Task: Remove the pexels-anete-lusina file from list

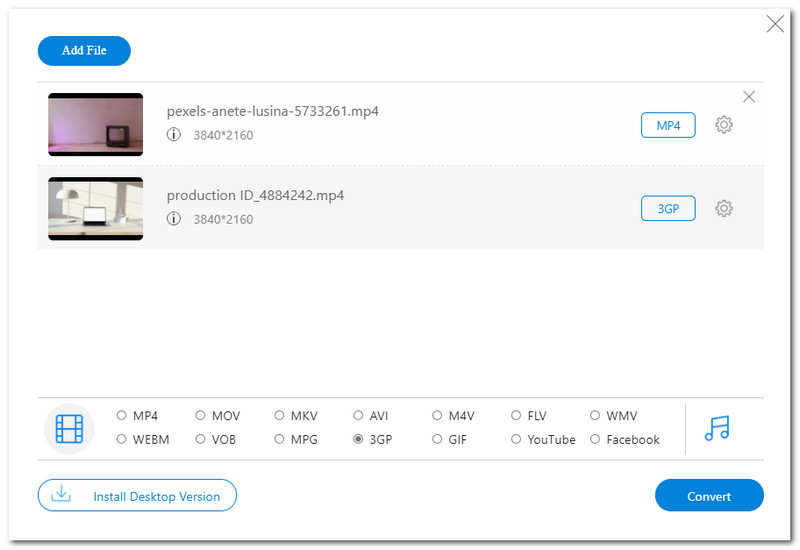Action: pos(749,97)
